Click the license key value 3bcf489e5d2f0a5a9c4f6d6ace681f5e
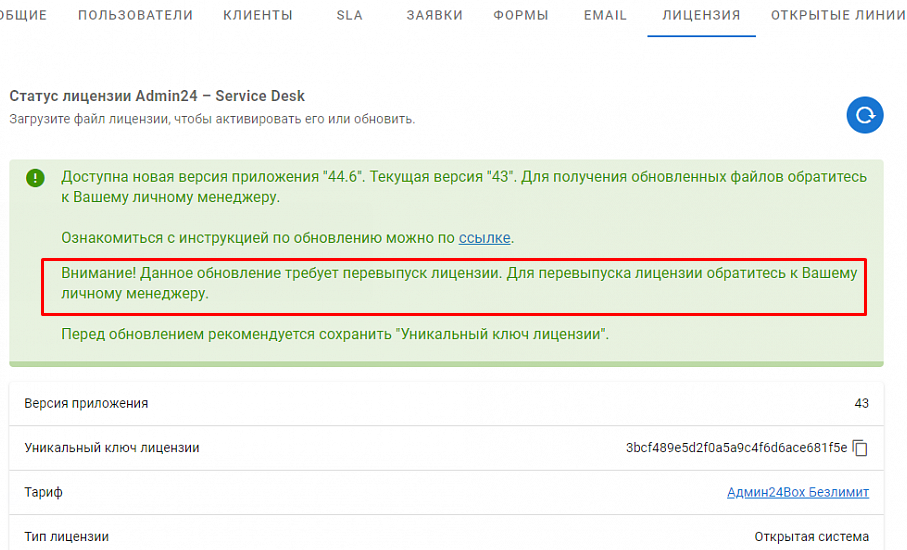 tap(736, 448)
